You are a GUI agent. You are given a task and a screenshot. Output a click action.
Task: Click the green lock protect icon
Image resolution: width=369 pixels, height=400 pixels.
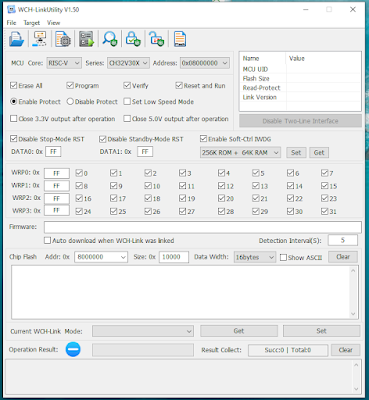(x=133, y=39)
